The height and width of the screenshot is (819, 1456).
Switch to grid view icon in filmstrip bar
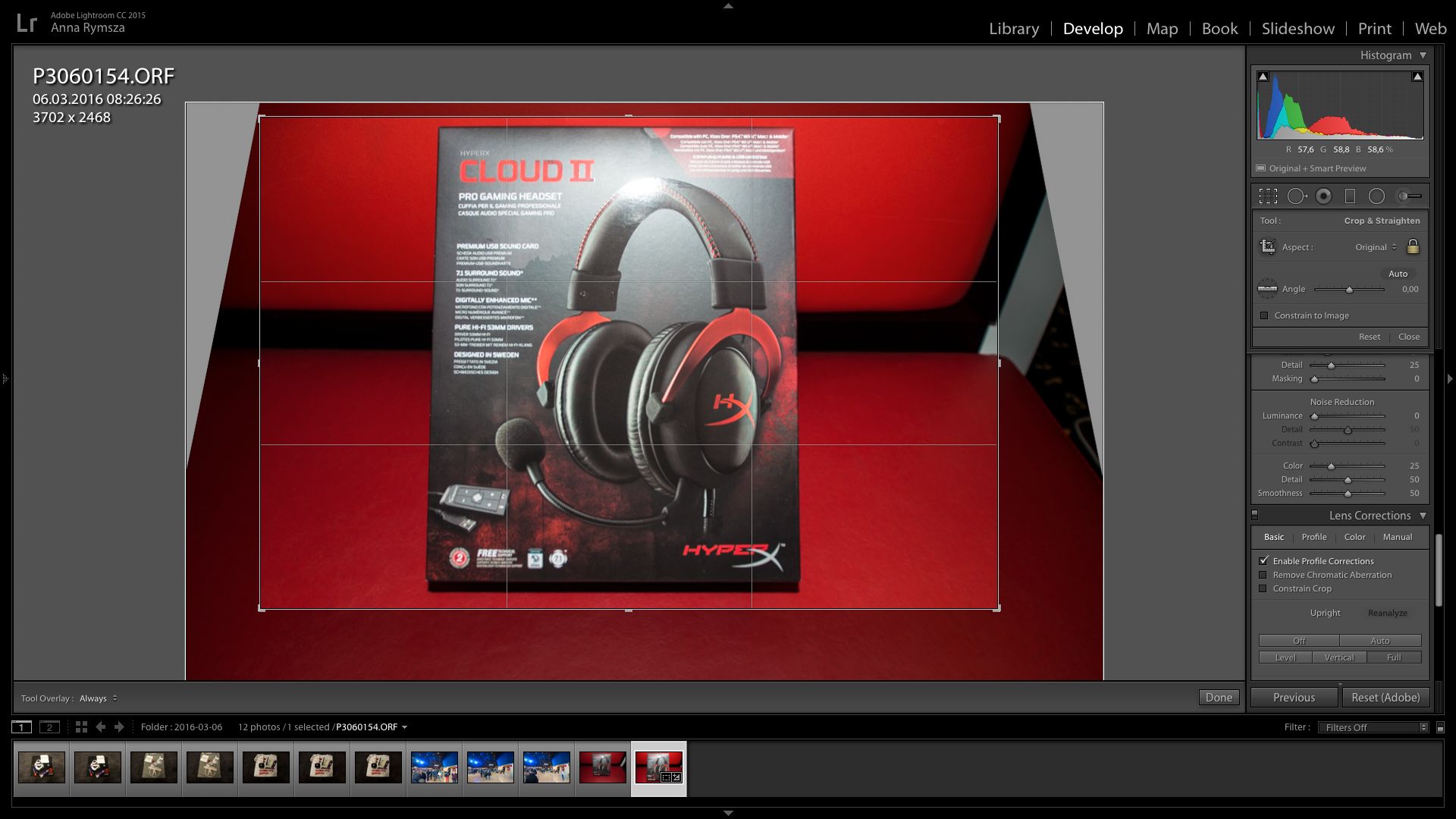tap(81, 727)
